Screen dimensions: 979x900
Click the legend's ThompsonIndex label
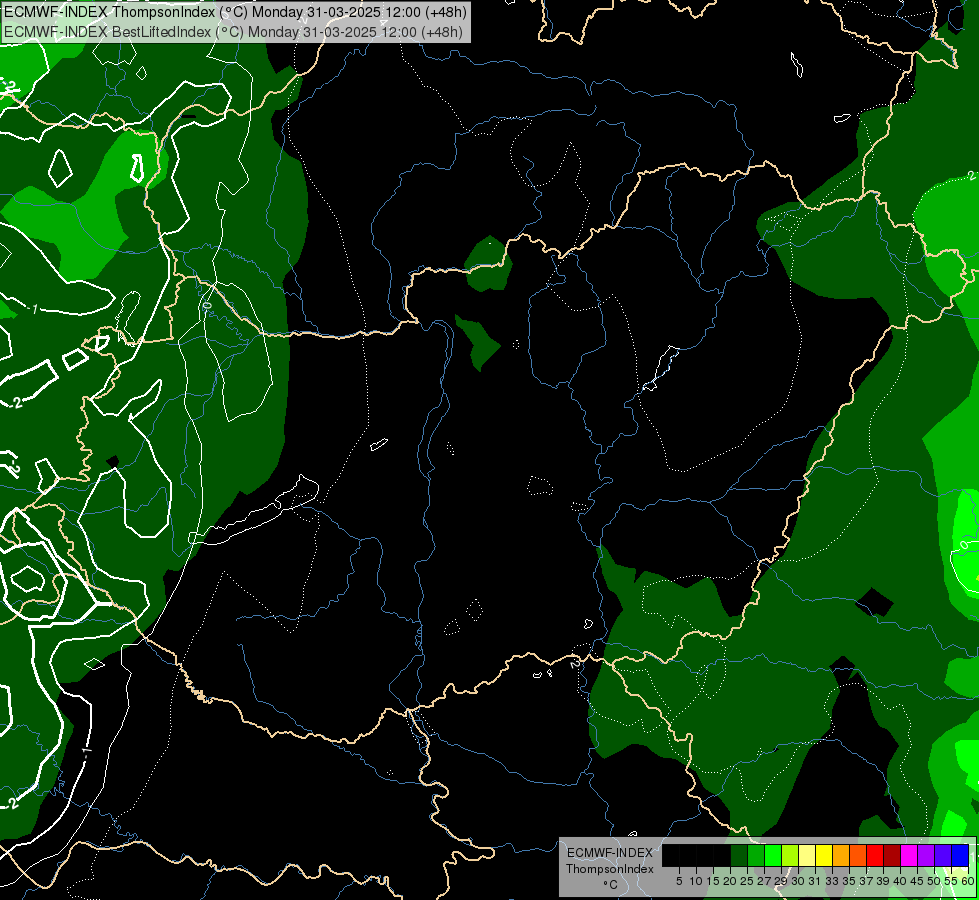(x=609, y=869)
